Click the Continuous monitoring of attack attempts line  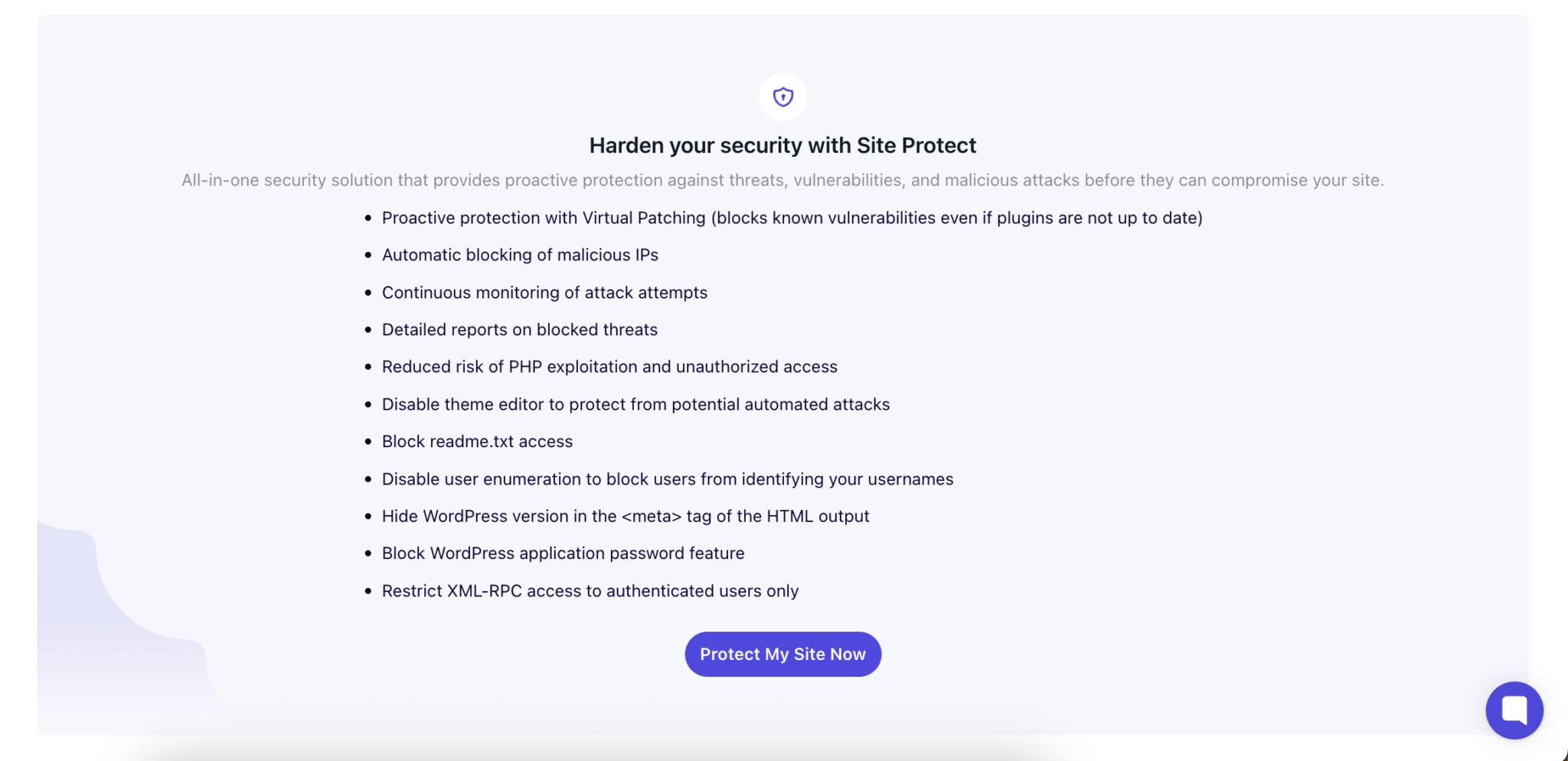point(544,292)
